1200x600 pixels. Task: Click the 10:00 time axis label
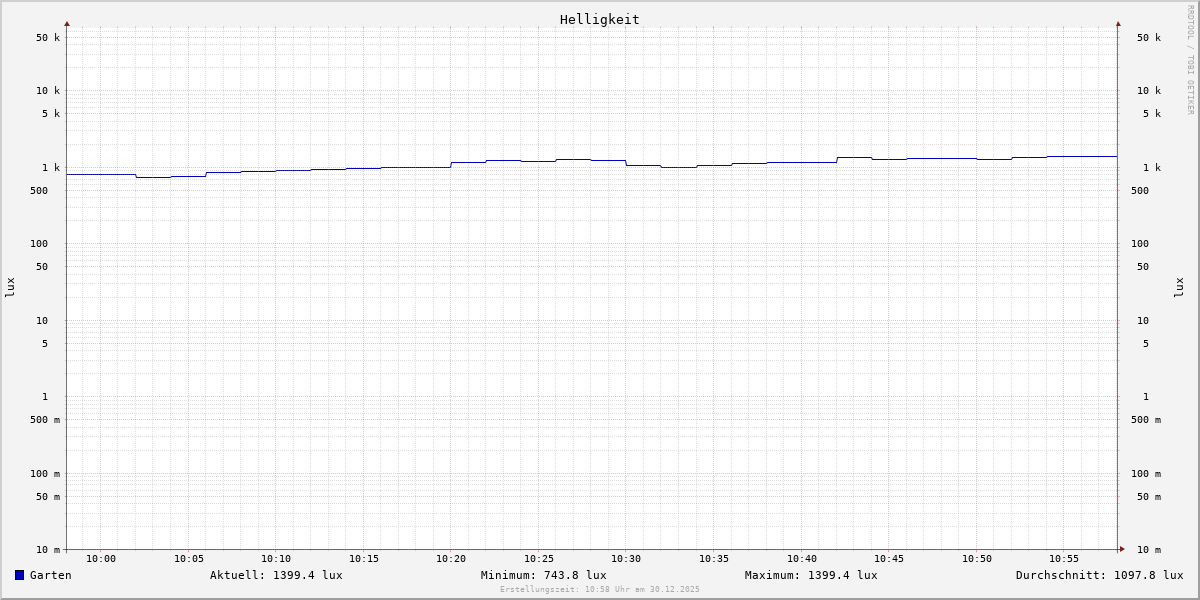click(x=101, y=559)
